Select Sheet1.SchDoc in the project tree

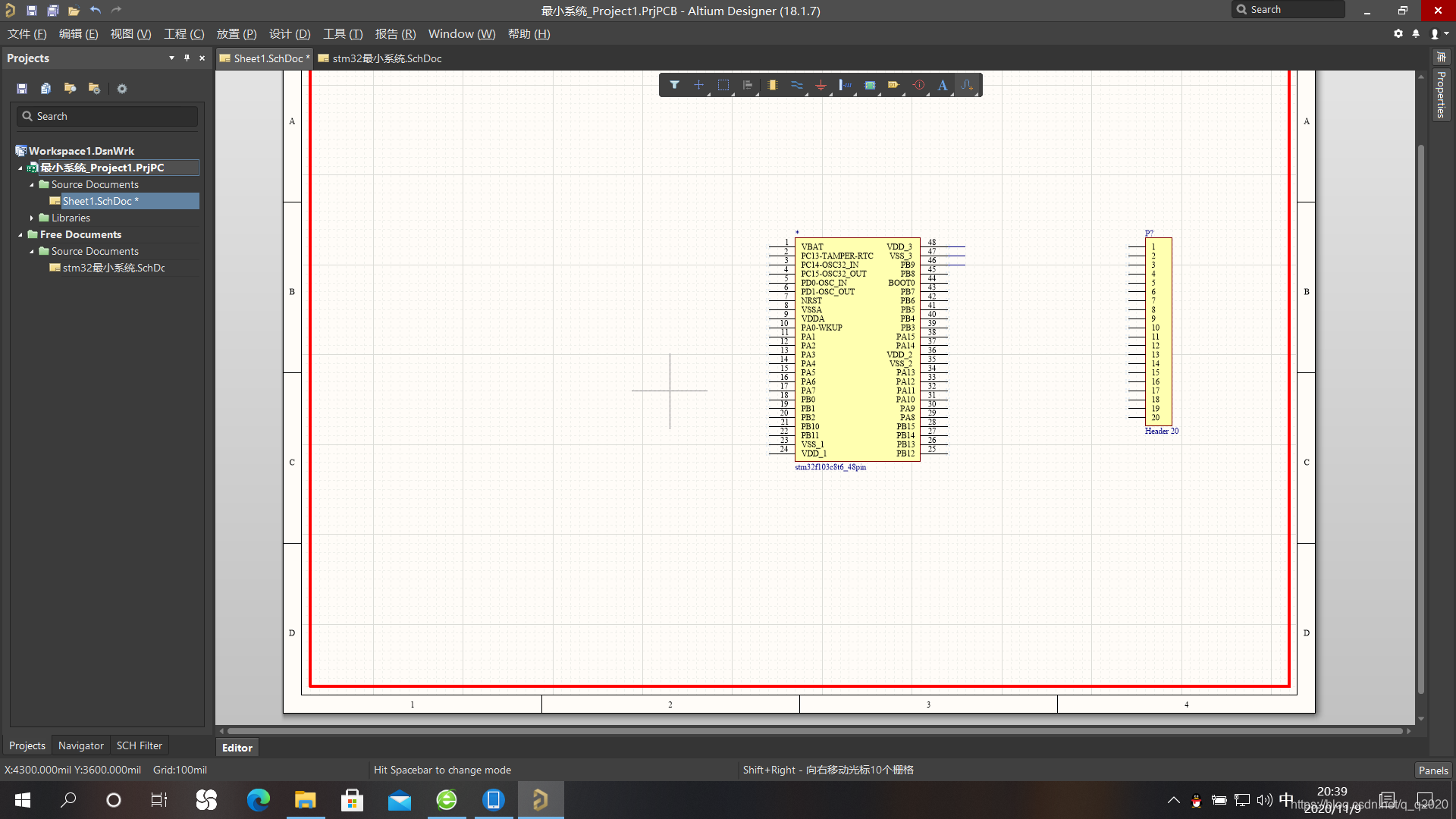[x=124, y=201]
